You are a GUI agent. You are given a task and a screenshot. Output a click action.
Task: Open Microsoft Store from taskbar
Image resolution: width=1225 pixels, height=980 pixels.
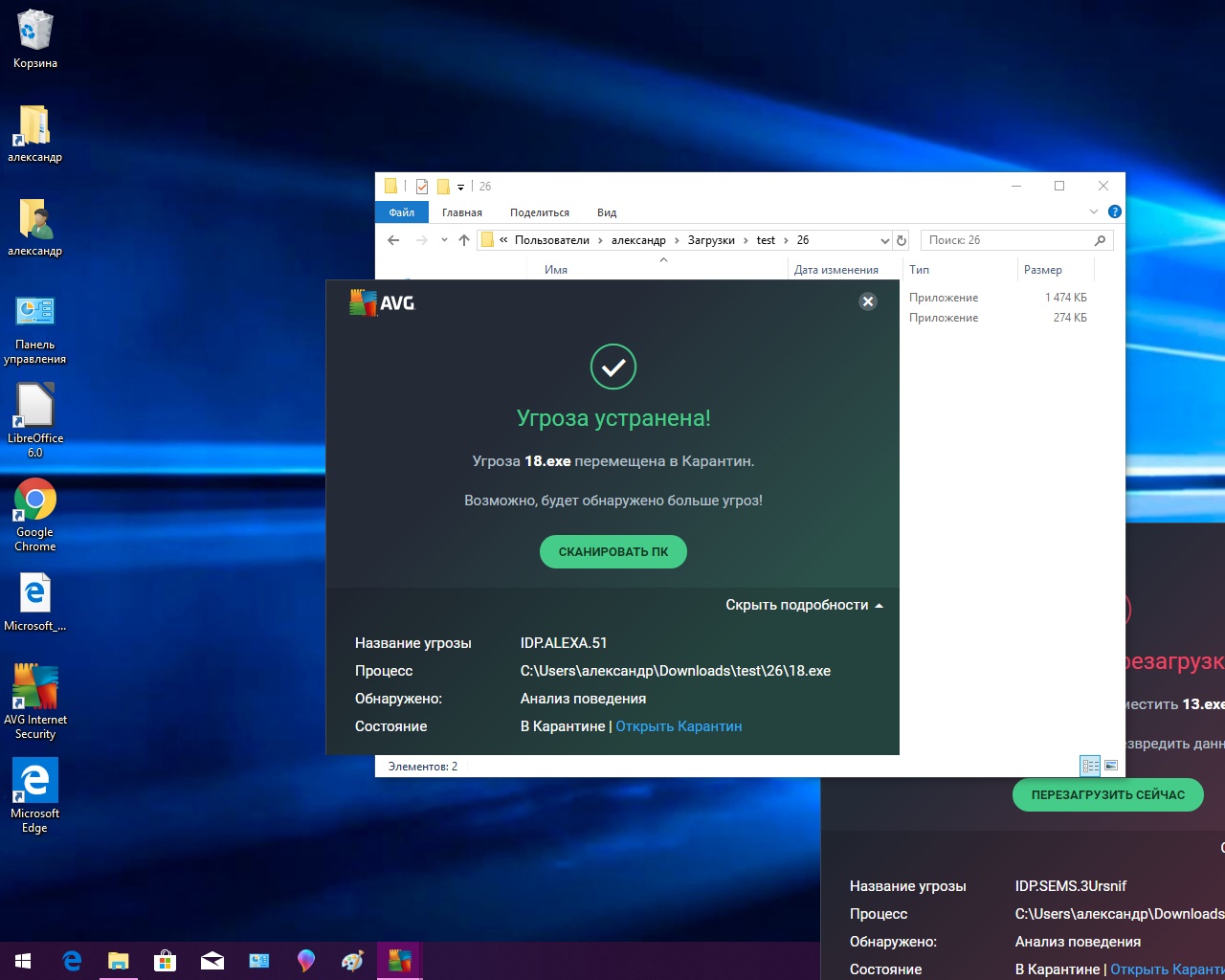point(165,961)
